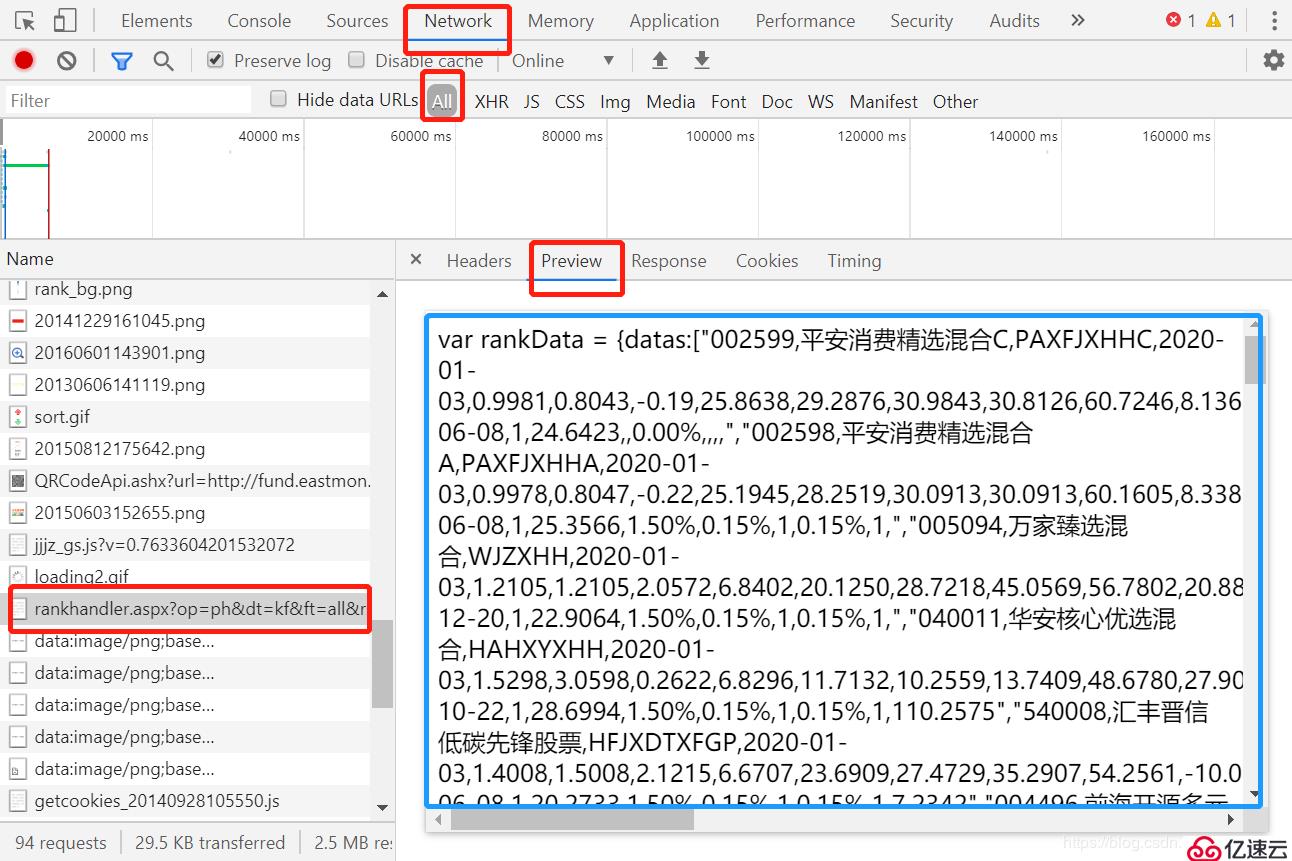Screen dimensions: 1292x861
Task: Open the DevTools three-dot menu
Action: (x=1274, y=21)
